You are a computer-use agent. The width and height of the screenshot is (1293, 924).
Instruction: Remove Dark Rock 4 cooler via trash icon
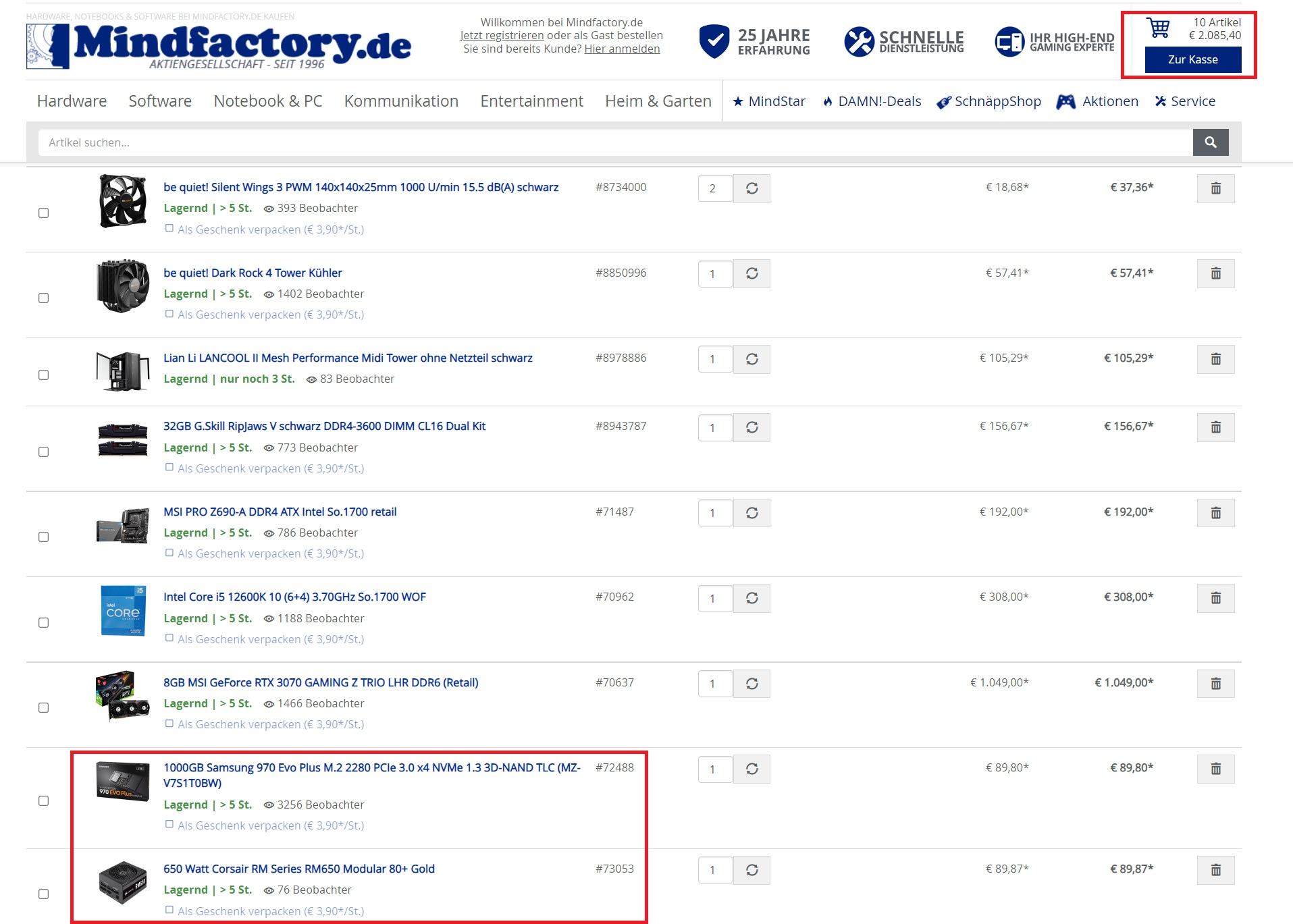click(x=1215, y=273)
